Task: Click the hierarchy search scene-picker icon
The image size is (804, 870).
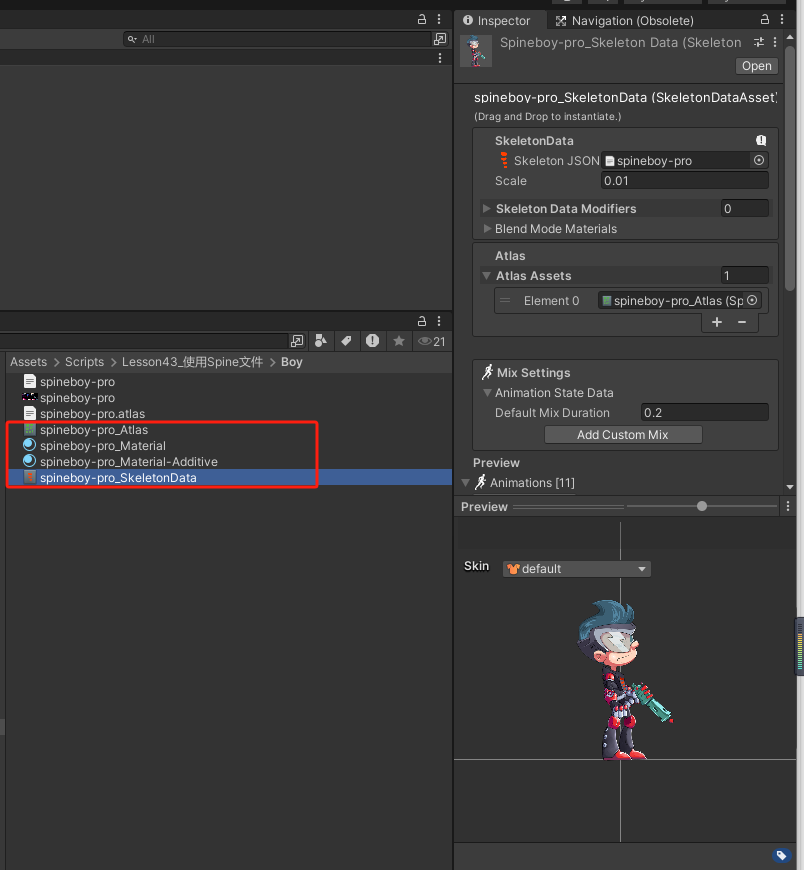Action: [x=440, y=39]
